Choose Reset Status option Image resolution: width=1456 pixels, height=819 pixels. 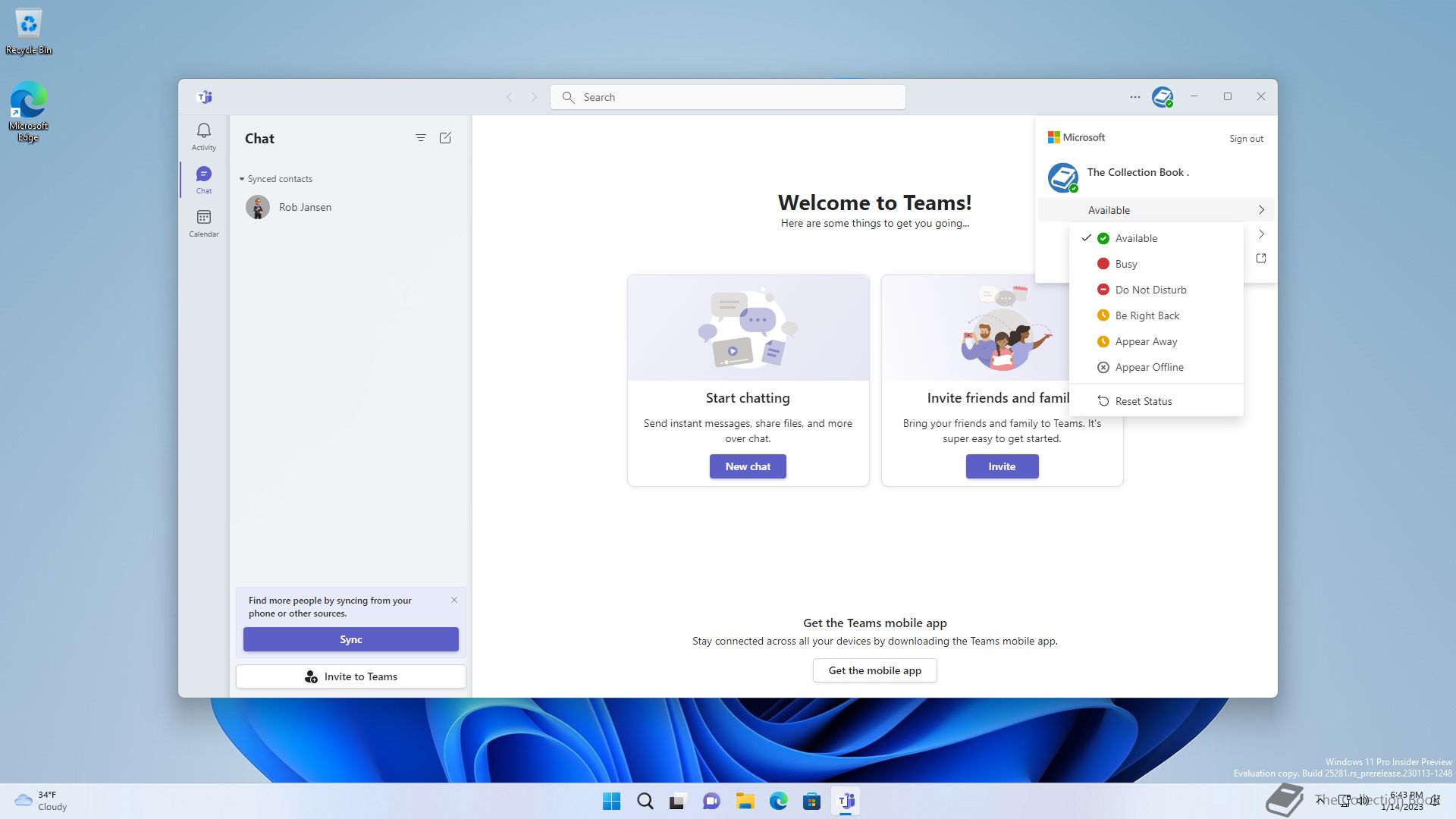[1156, 401]
